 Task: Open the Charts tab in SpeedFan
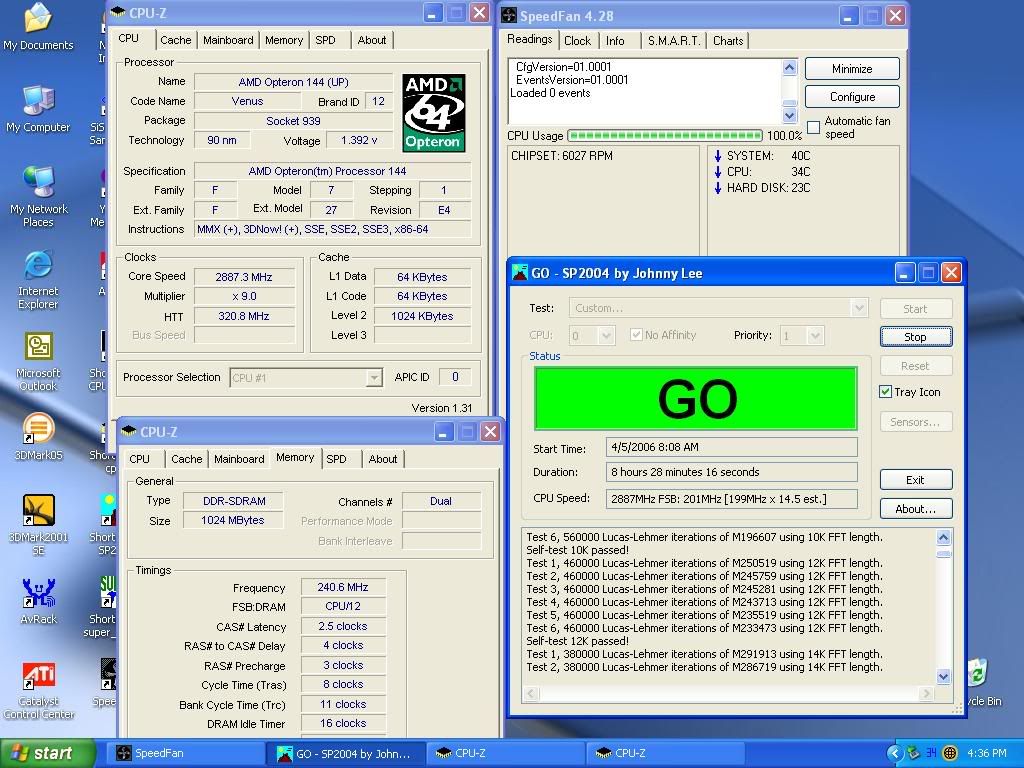coord(728,41)
